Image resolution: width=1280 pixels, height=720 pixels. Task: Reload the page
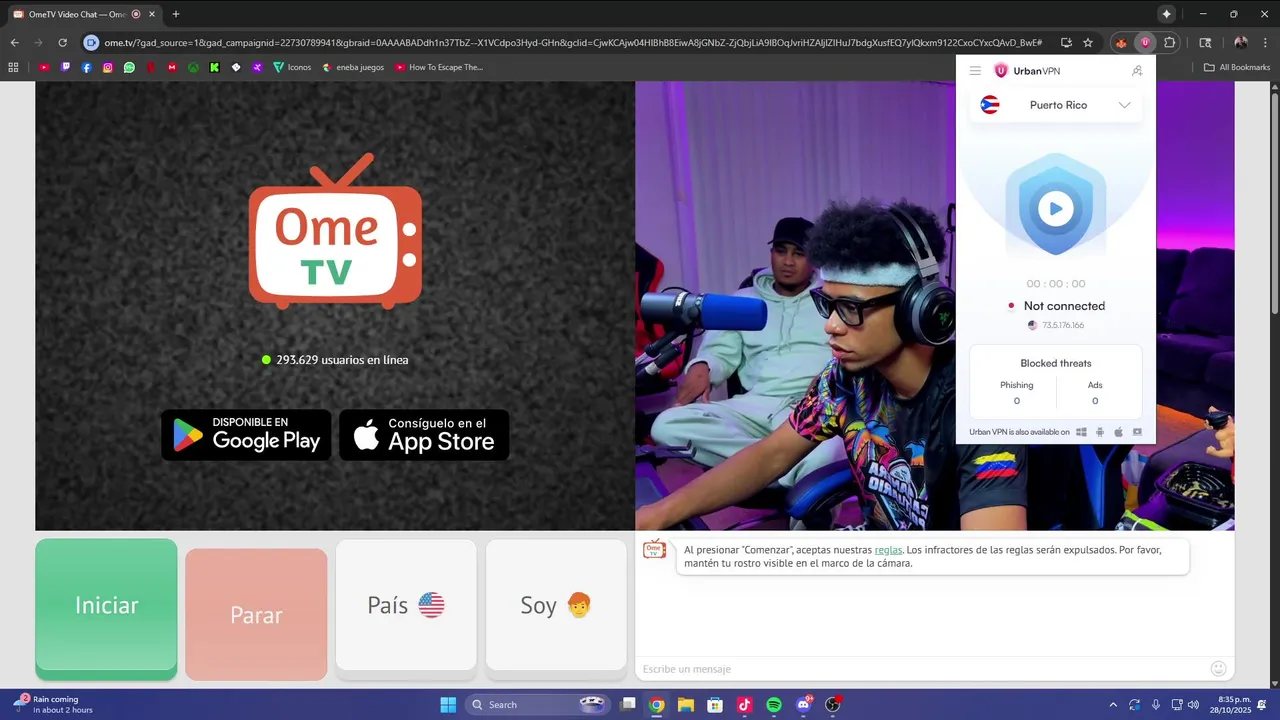[x=62, y=43]
